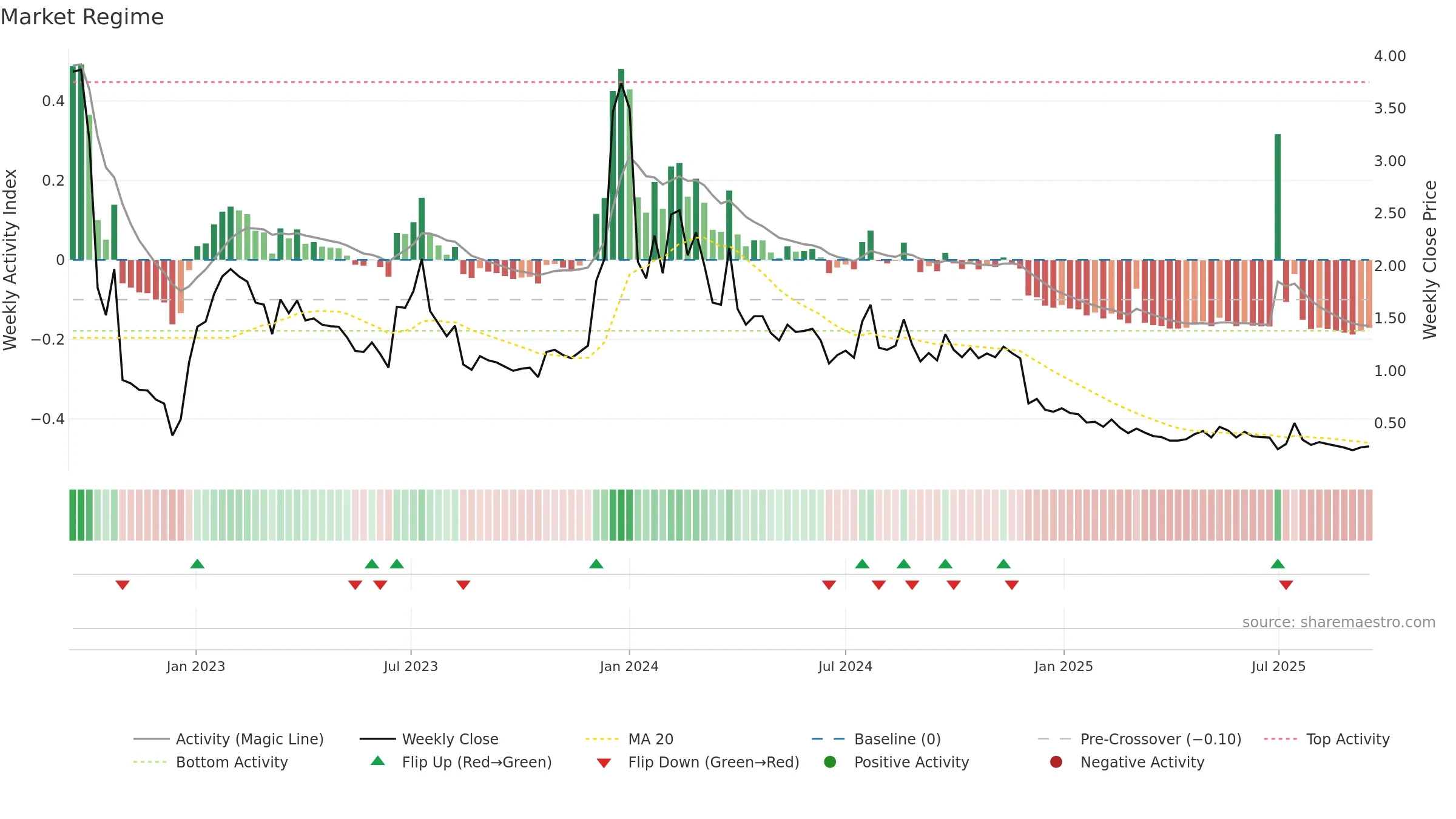The width and height of the screenshot is (1456, 819).
Task: Toggle the Activity (Magic Line) legend entry
Action: point(229,739)
